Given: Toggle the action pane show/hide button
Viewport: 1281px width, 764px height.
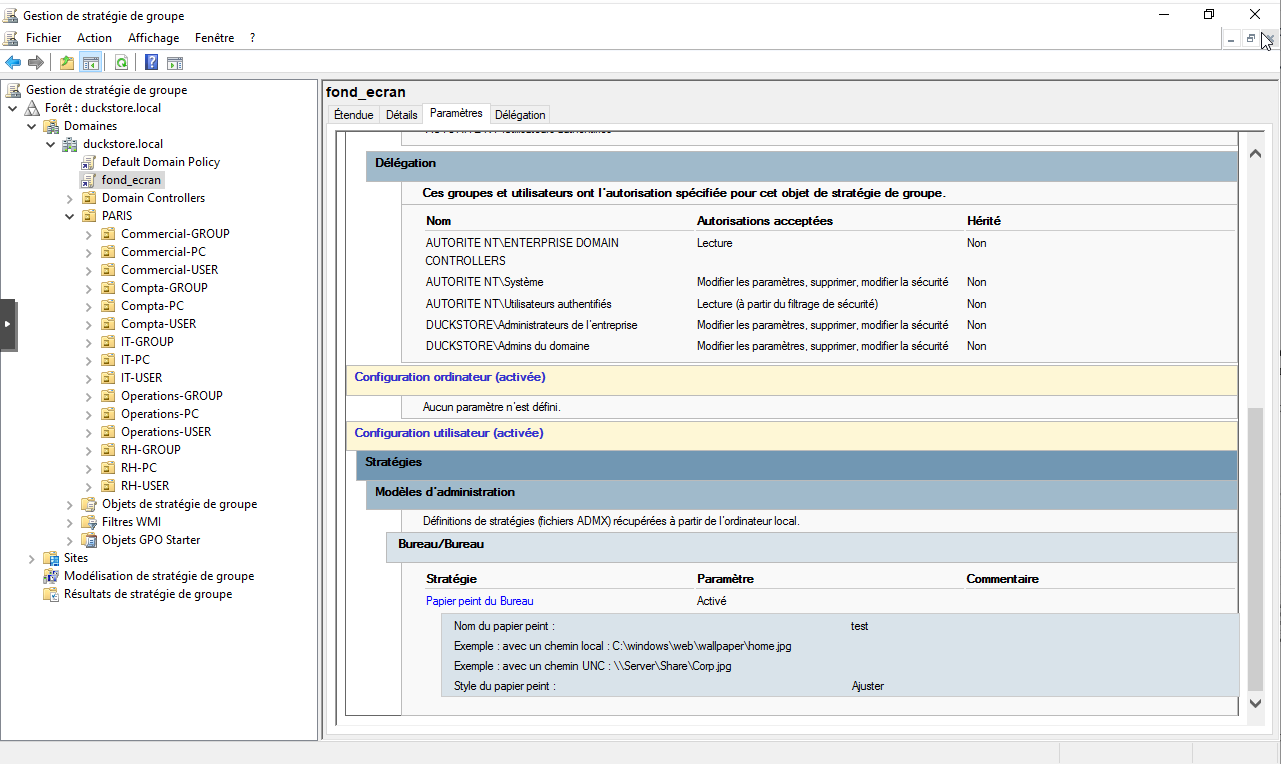Looking at the screenshot, I should click(175, 63).
